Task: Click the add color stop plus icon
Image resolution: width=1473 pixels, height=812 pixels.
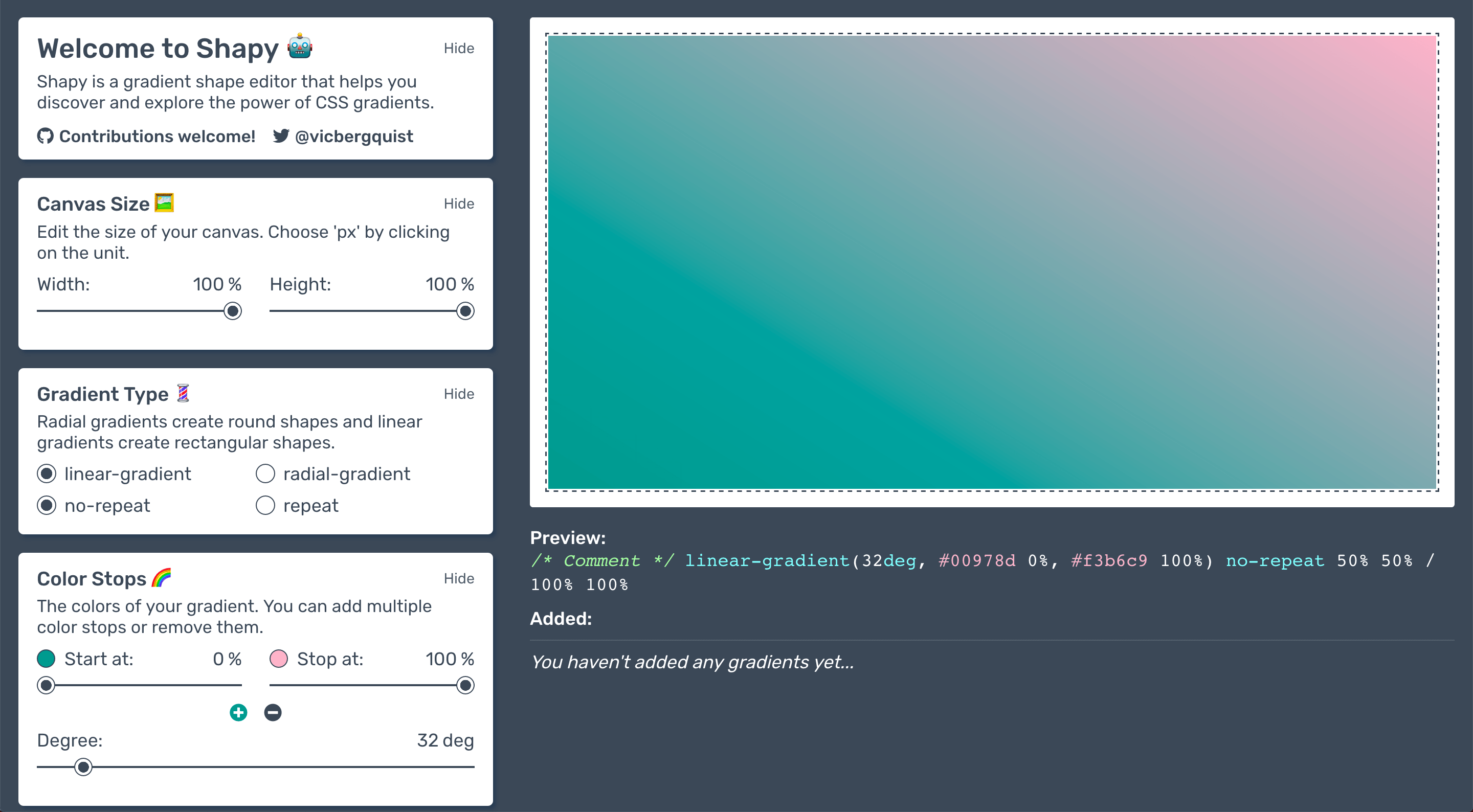Action: pyautogui.click(x=238, y=712)
